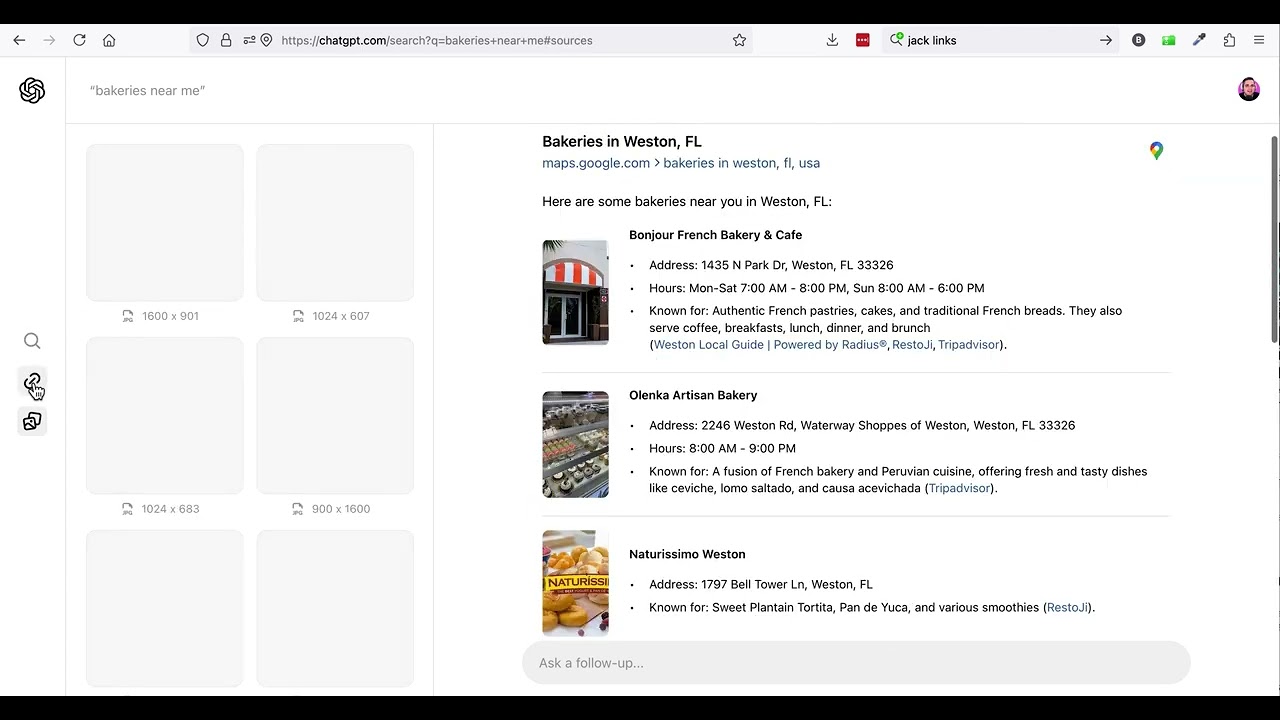This screenshot has height=720, width=1280.
Task: Click the B extension icon
Action: 1138,40
